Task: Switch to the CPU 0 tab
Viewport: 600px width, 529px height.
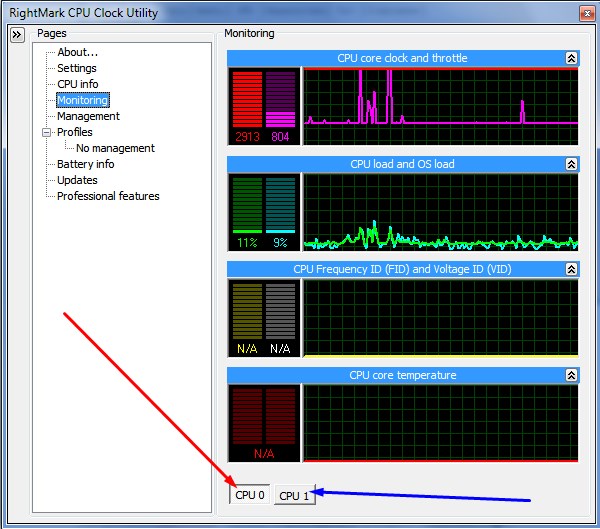Action: pos(250,495)
